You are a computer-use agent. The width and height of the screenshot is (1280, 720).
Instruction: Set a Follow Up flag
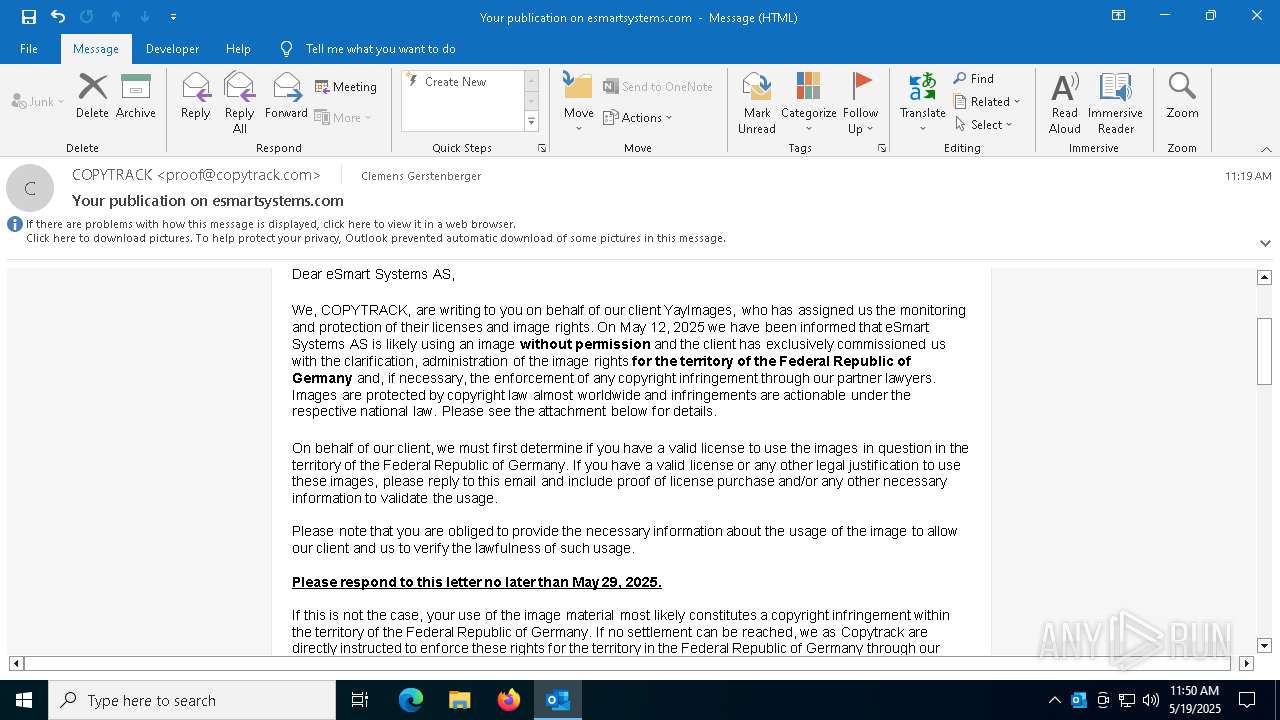click(x=860, y=103)
